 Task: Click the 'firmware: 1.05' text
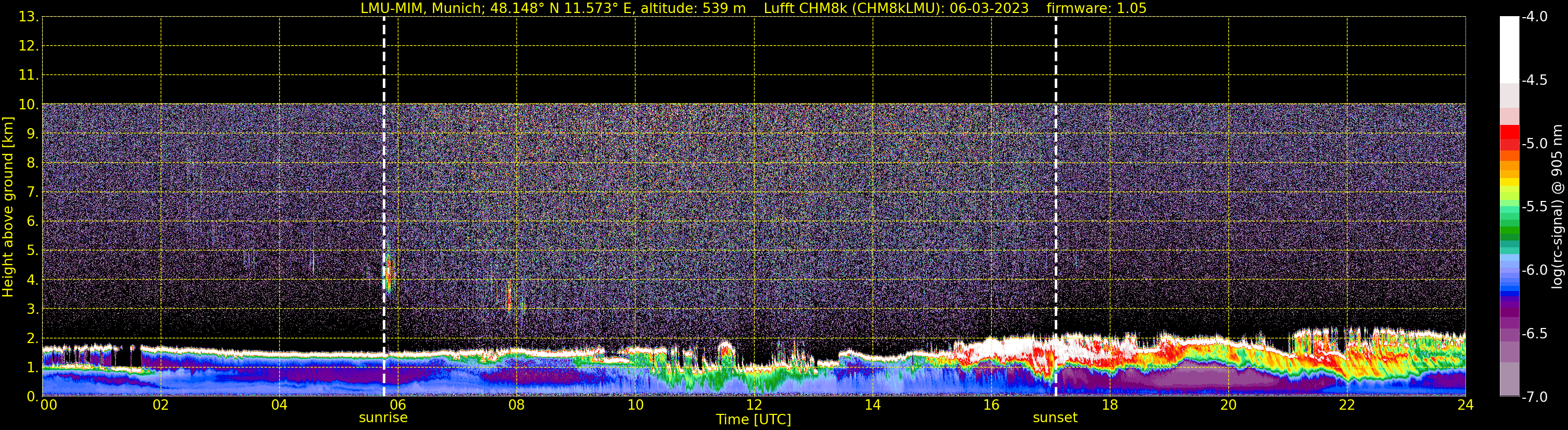coord(1096,8)
